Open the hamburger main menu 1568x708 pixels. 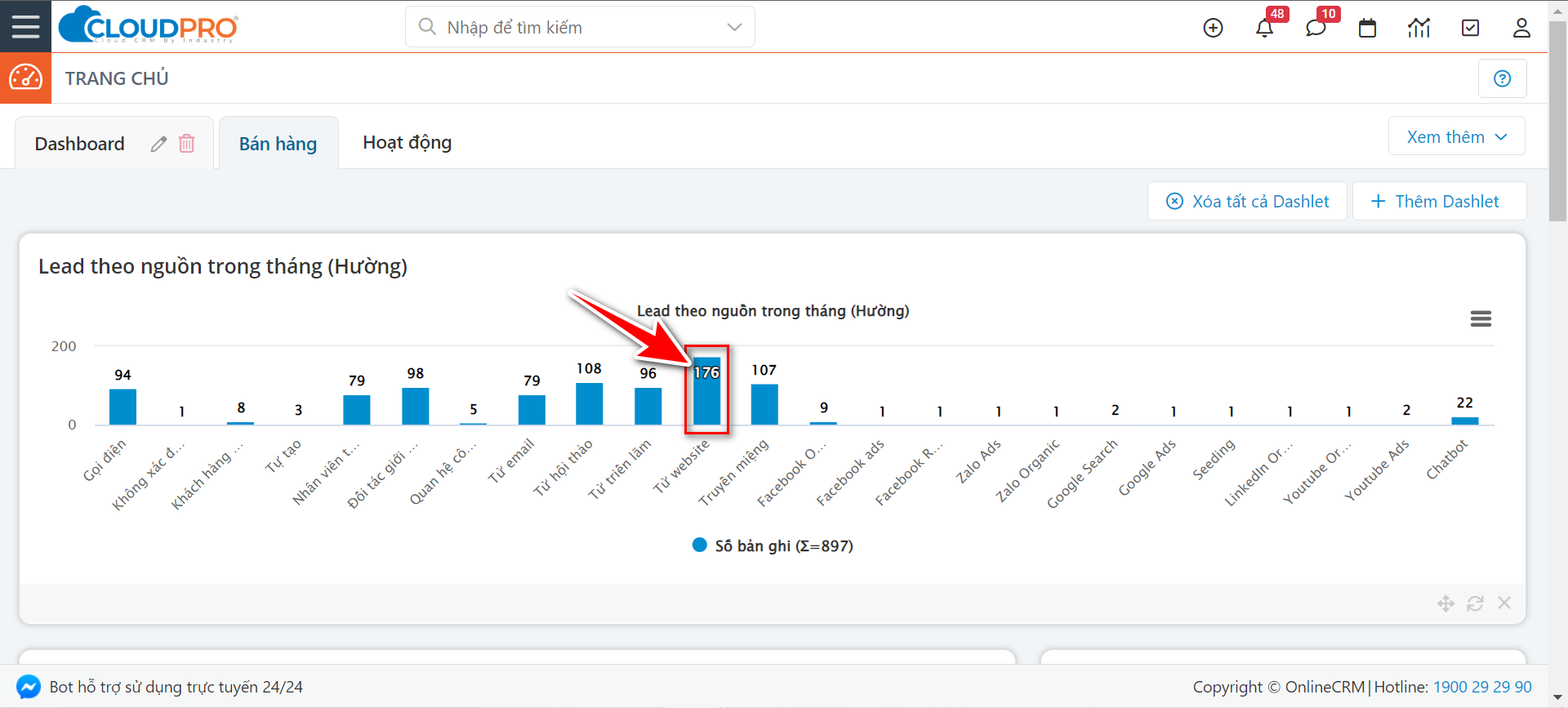tap(25, 26)
